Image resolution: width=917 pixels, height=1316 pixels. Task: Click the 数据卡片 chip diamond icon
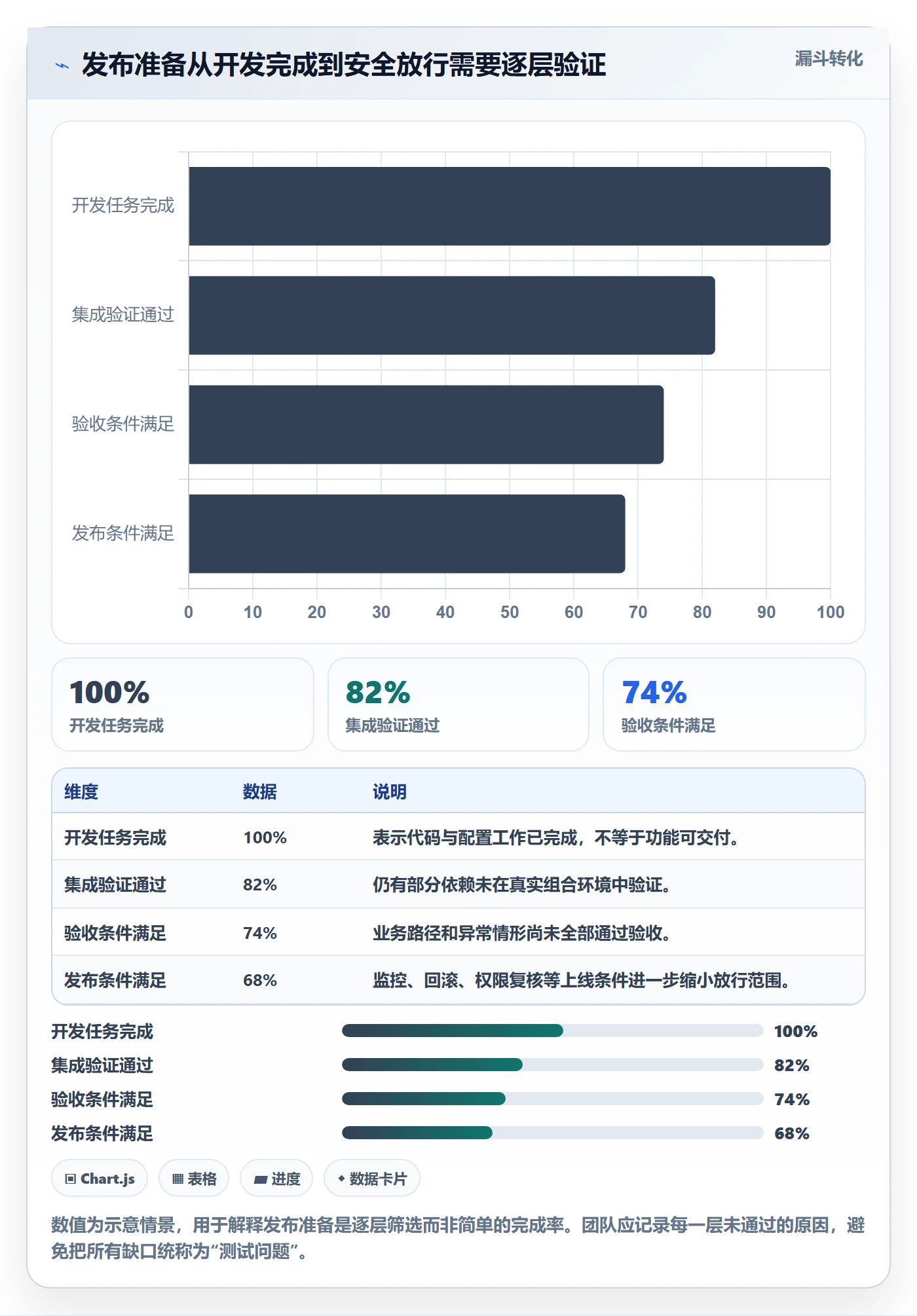341,1179
